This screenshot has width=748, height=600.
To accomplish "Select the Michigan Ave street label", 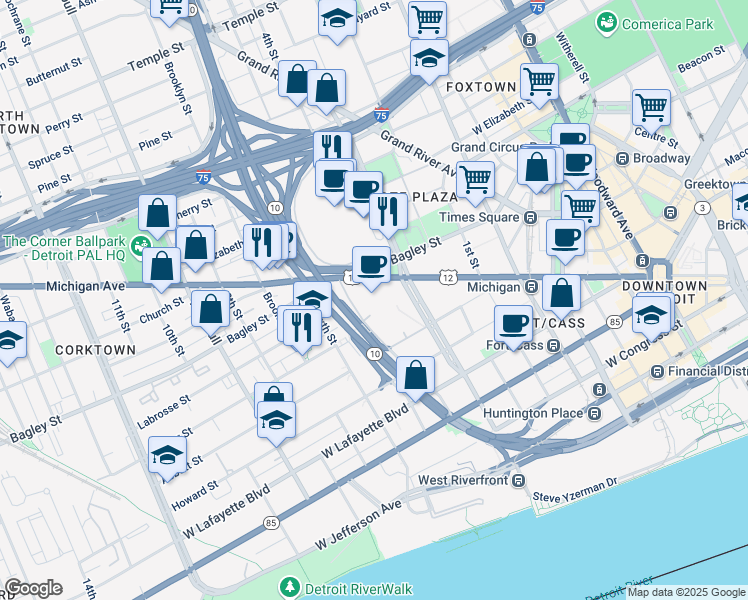I will [x=86, y=286].
